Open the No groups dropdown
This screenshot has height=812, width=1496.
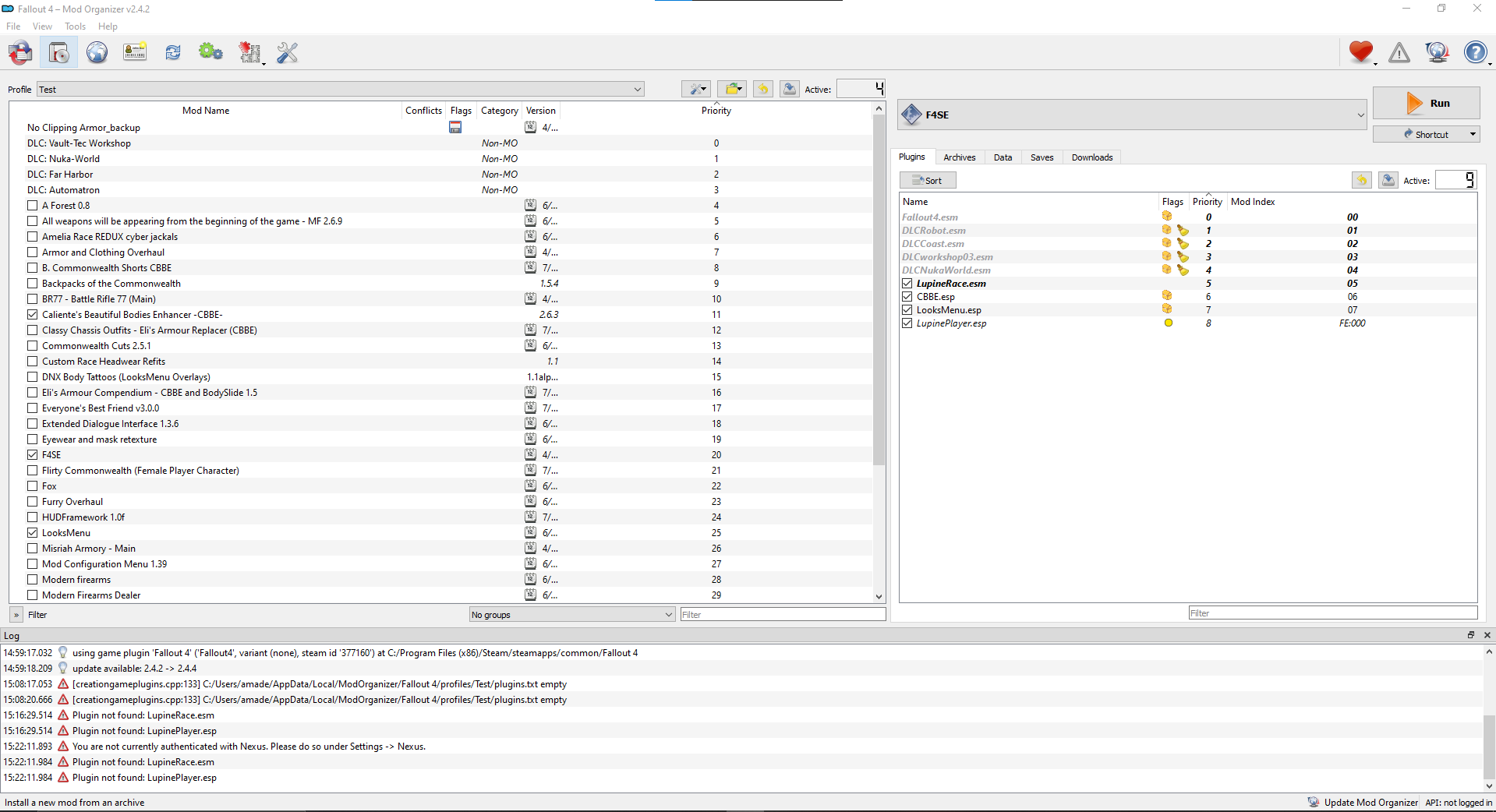click(x=571, y=614)
